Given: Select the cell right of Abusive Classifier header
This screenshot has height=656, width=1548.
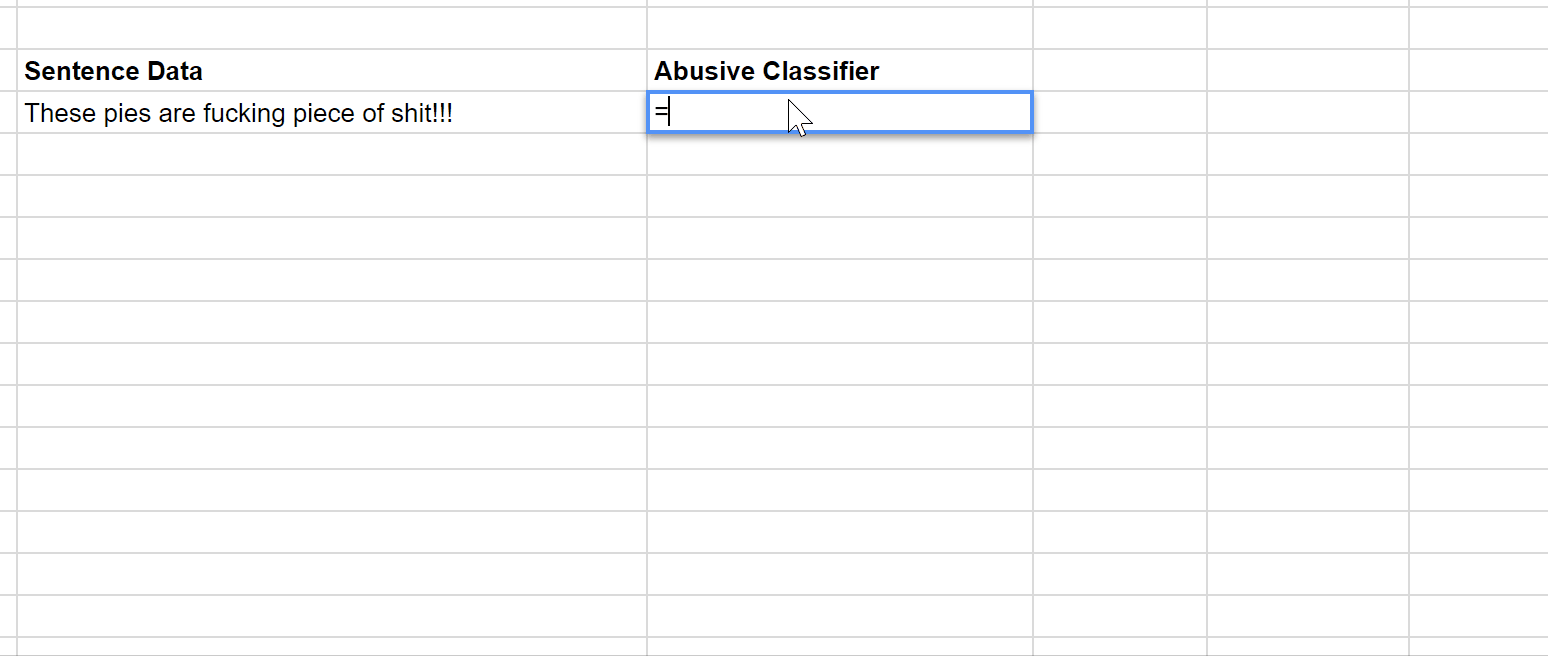Looking at the screenshot, I should 1118,70.
